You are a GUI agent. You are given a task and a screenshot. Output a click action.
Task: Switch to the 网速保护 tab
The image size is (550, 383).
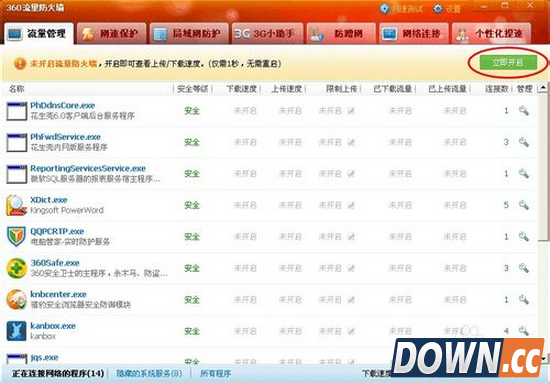[111, 34]
